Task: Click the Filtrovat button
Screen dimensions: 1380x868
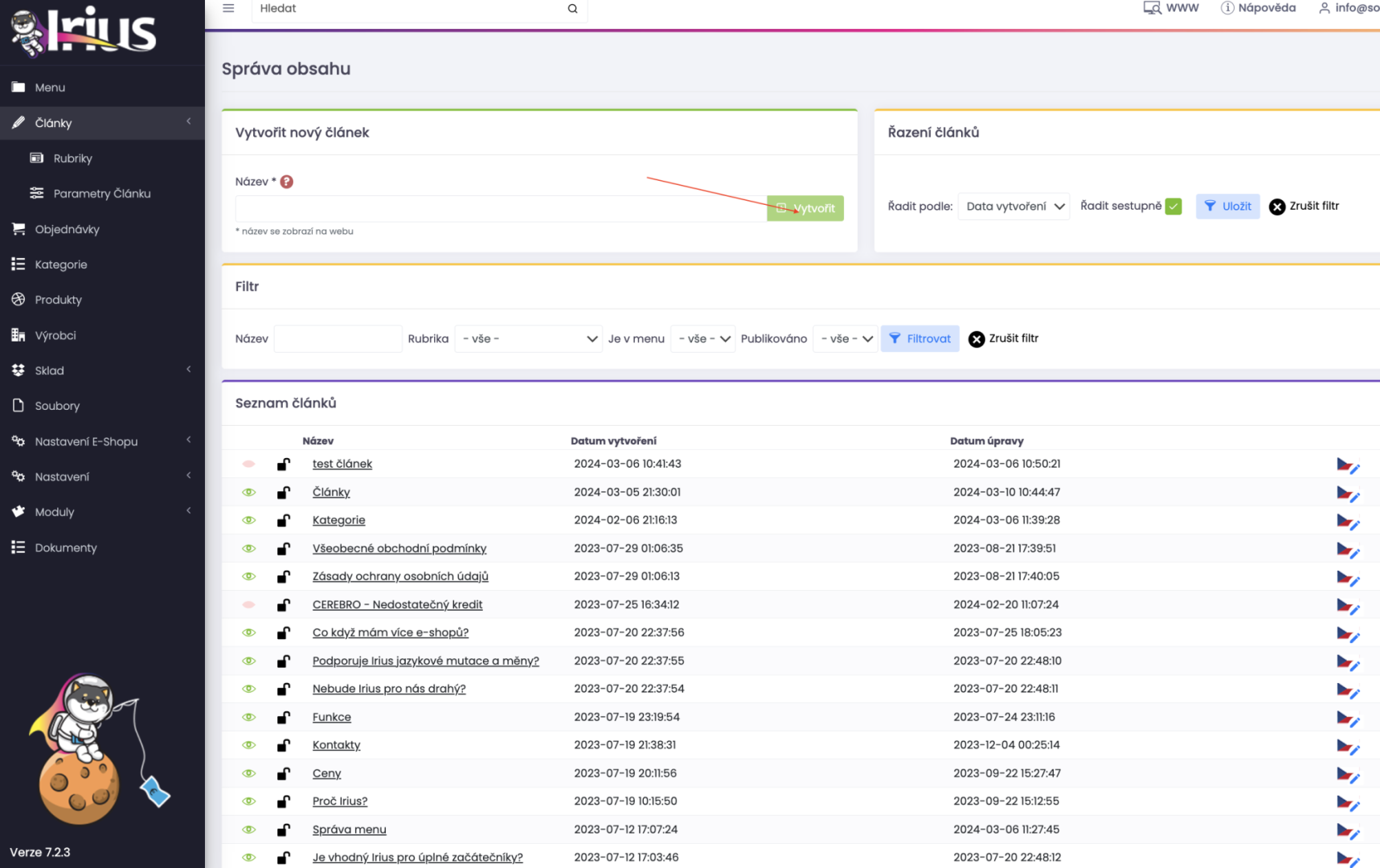Action: pyautogui.click(x=919, y=339)
